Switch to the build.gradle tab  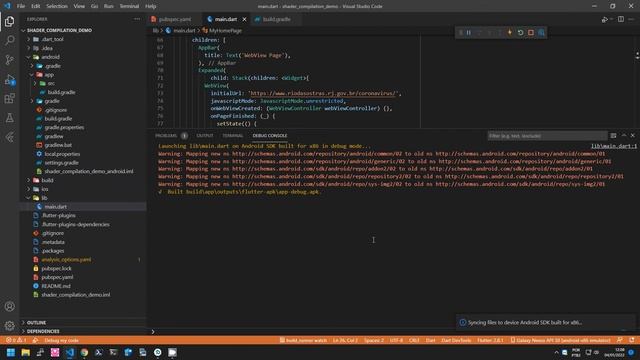[x=276, y=19]
